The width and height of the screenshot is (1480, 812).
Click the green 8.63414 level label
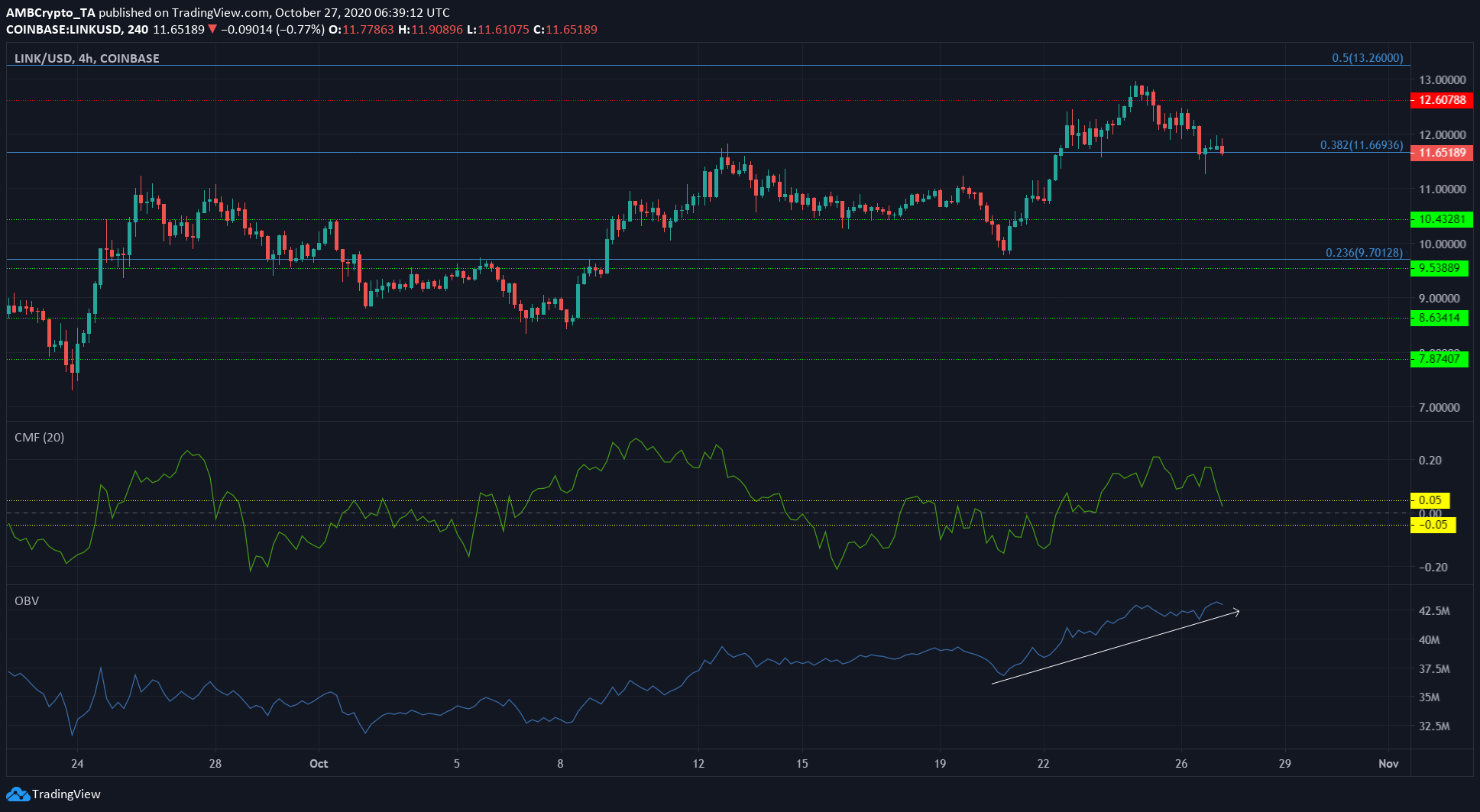point(1440,318)
